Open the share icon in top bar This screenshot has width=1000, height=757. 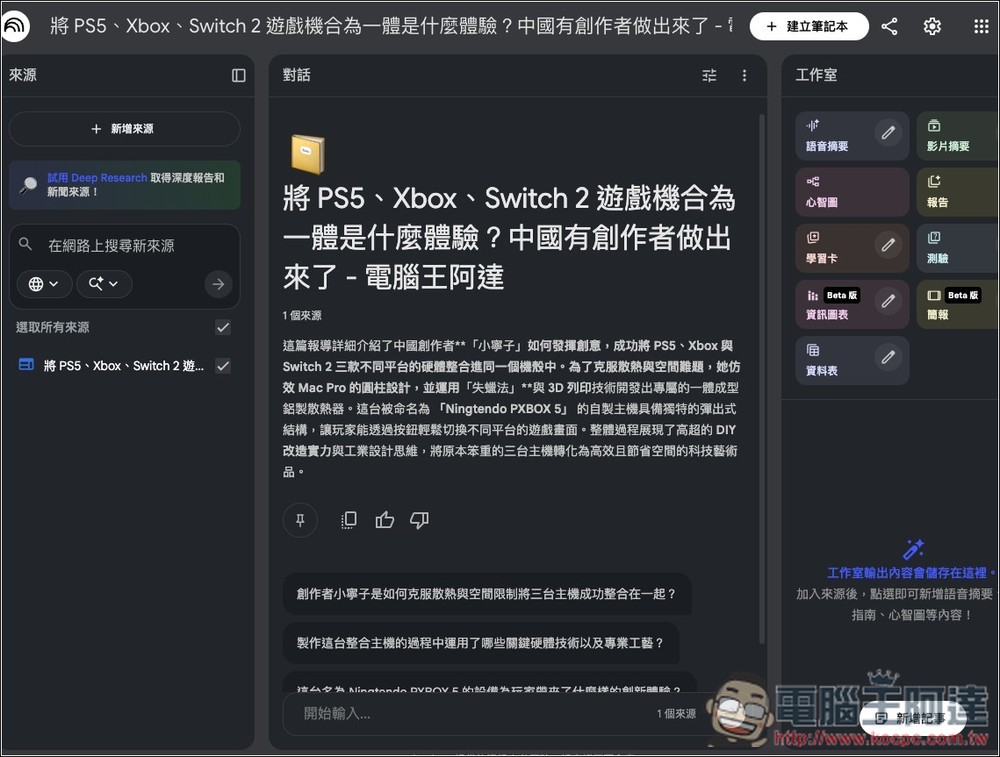[889, 26]
